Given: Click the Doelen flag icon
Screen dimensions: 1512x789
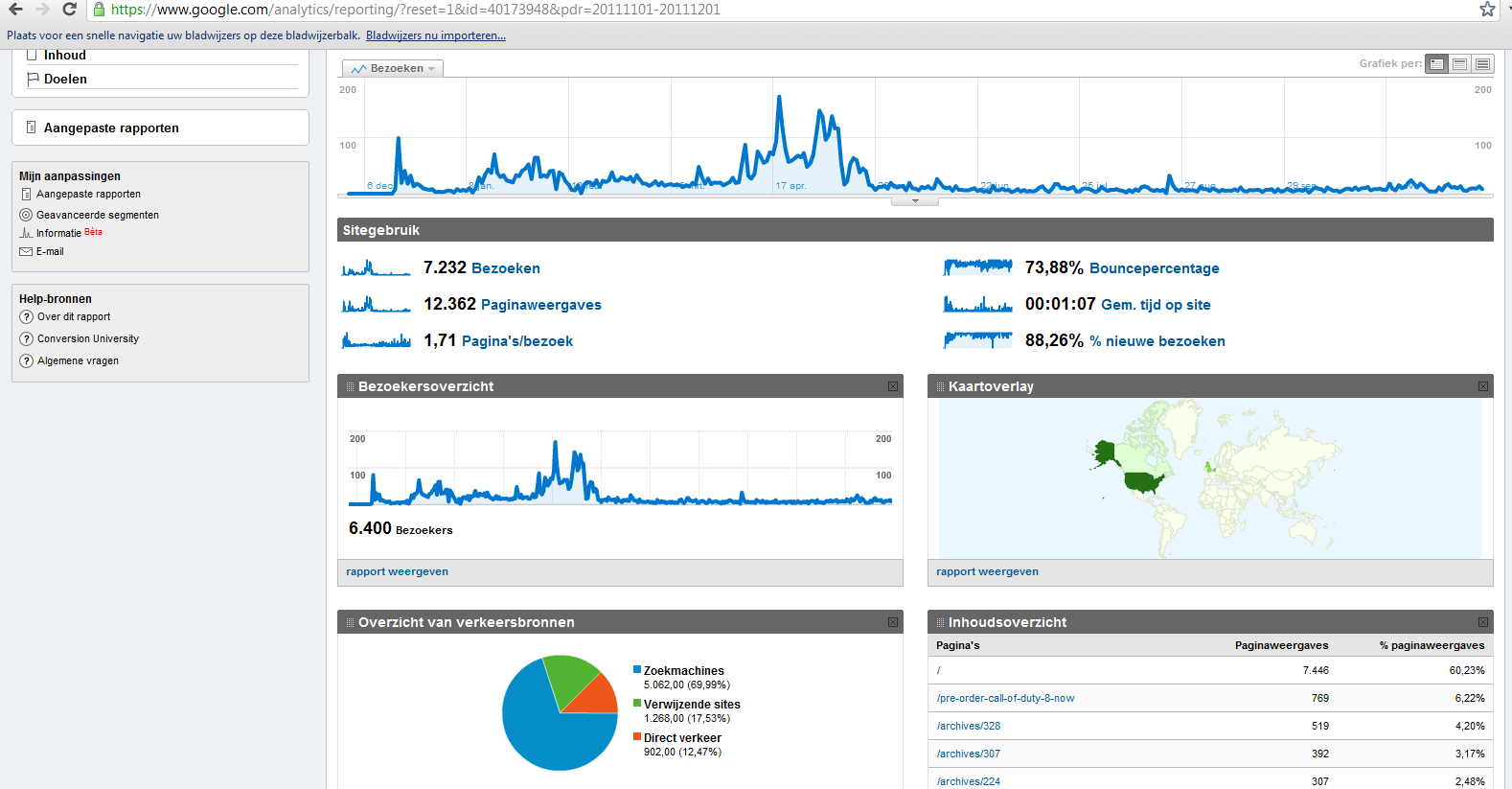Looking at the screenshot, I should 33,80.
